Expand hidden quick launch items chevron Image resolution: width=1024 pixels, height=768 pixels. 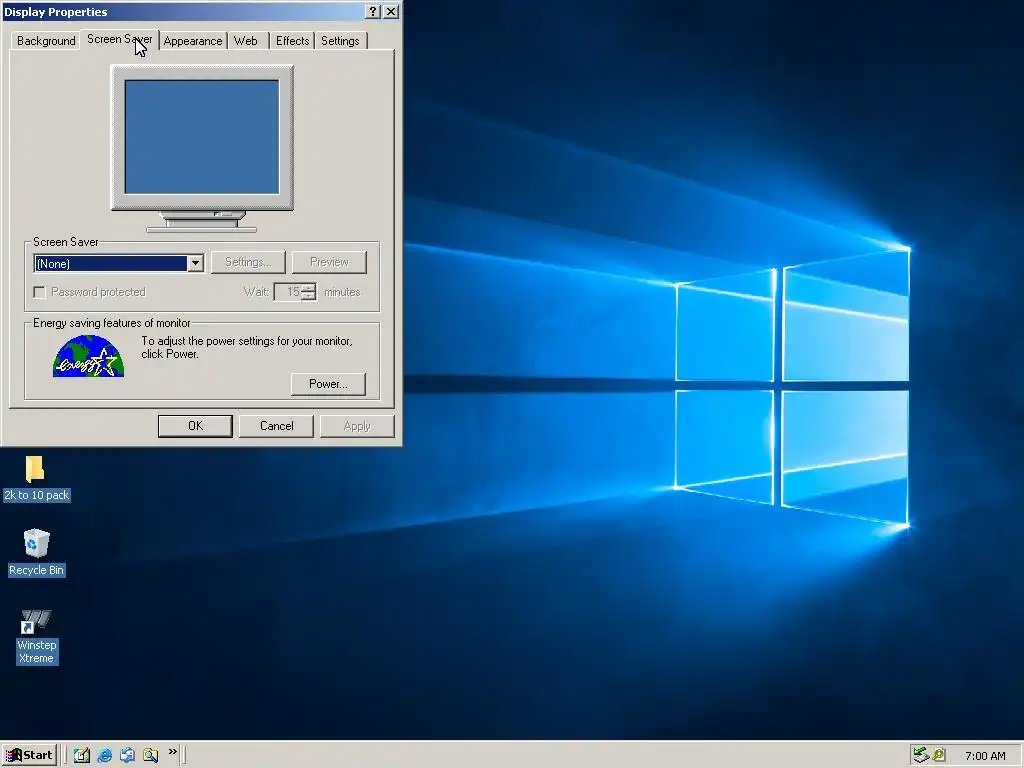point(172,752)
